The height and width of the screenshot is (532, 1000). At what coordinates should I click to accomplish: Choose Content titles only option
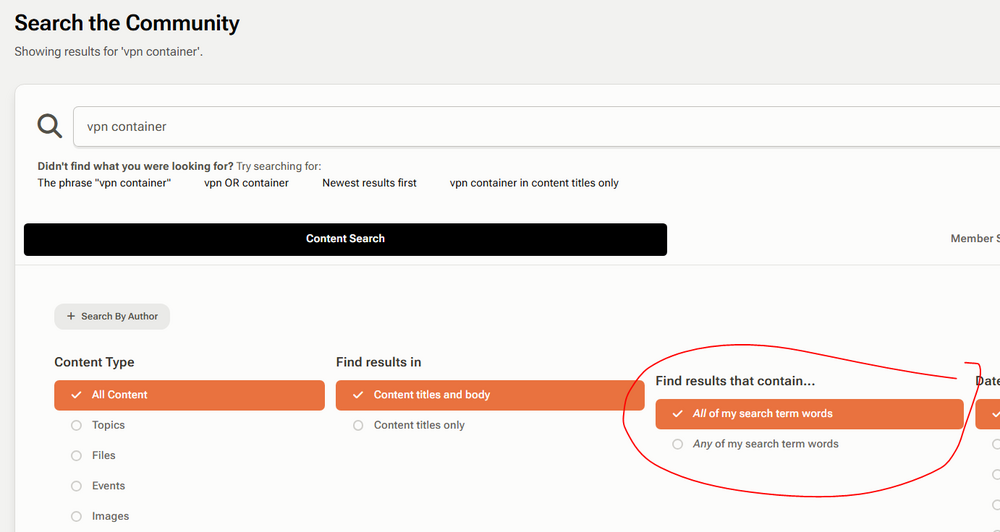pyautogui.click(x=409, y=425)
